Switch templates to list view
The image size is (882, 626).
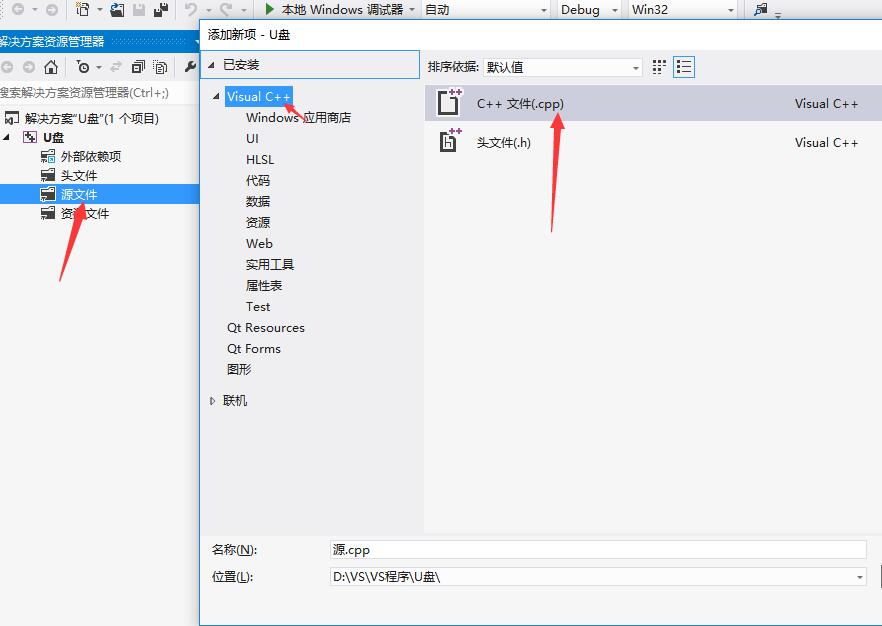pyautogui.click(x=684, y=65)
